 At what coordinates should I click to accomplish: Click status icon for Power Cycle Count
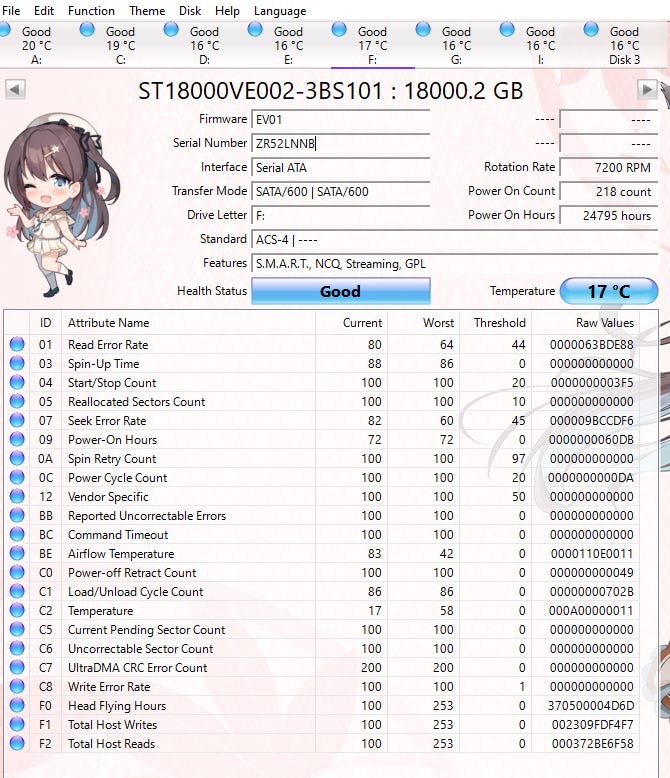17,477
